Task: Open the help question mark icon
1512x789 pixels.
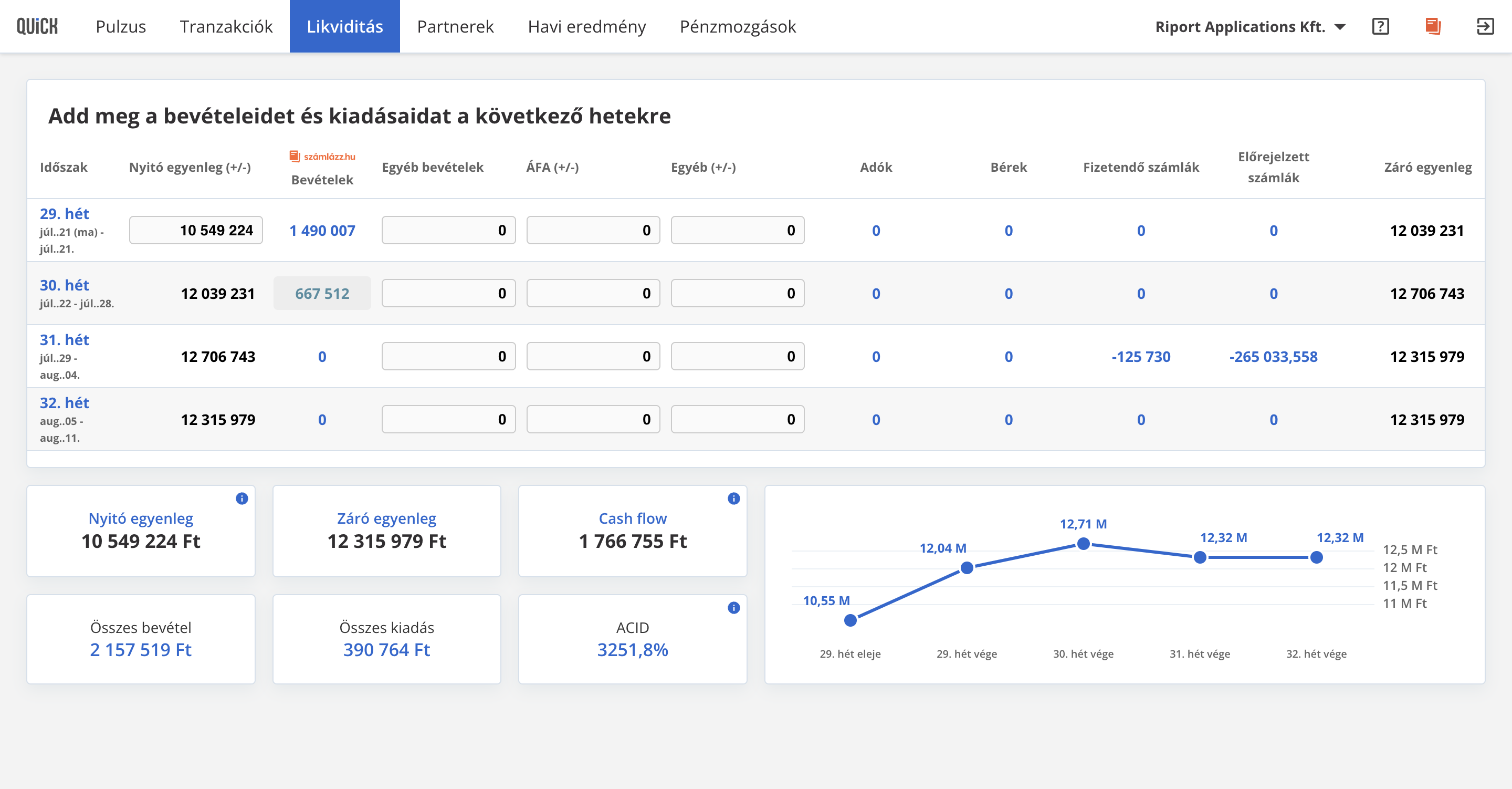Action: [x=1381, y=26]
